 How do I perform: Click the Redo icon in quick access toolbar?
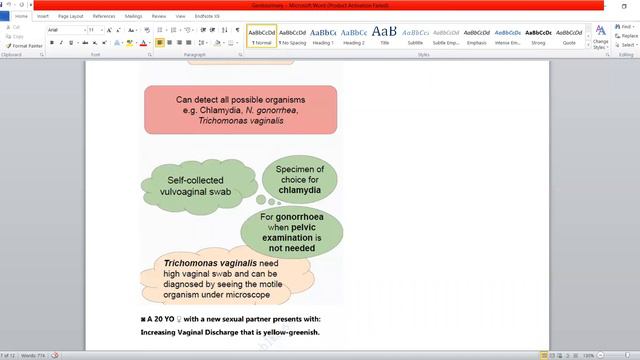[x=22, y=5]
